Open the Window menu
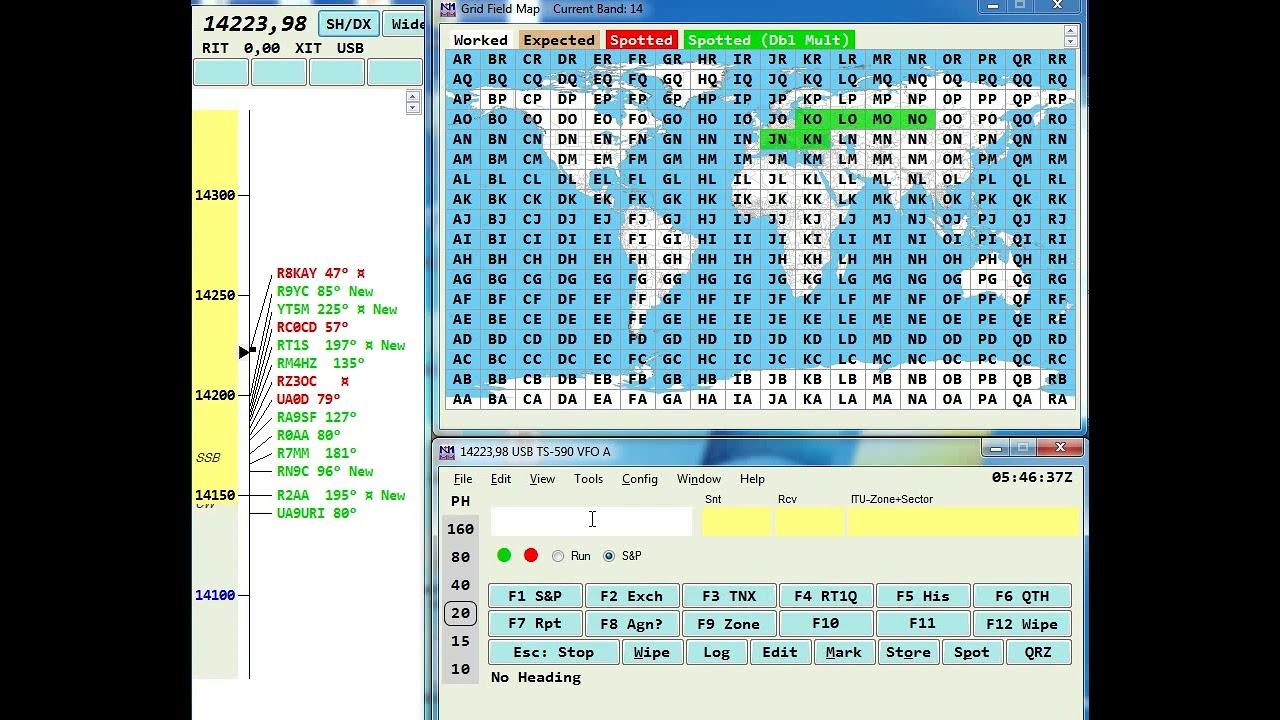The width and height of the screenshot is (1280, 720). point(699,479)
